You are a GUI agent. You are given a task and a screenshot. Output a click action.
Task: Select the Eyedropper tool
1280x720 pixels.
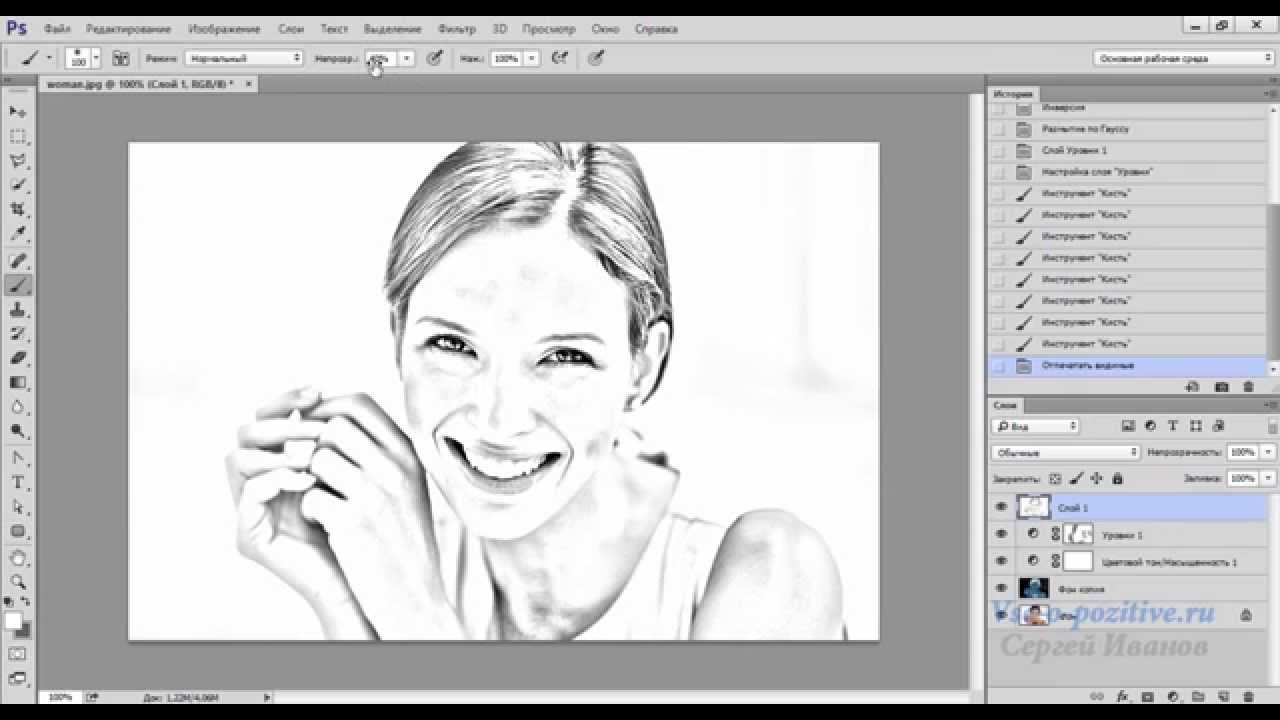pos(18,234)
